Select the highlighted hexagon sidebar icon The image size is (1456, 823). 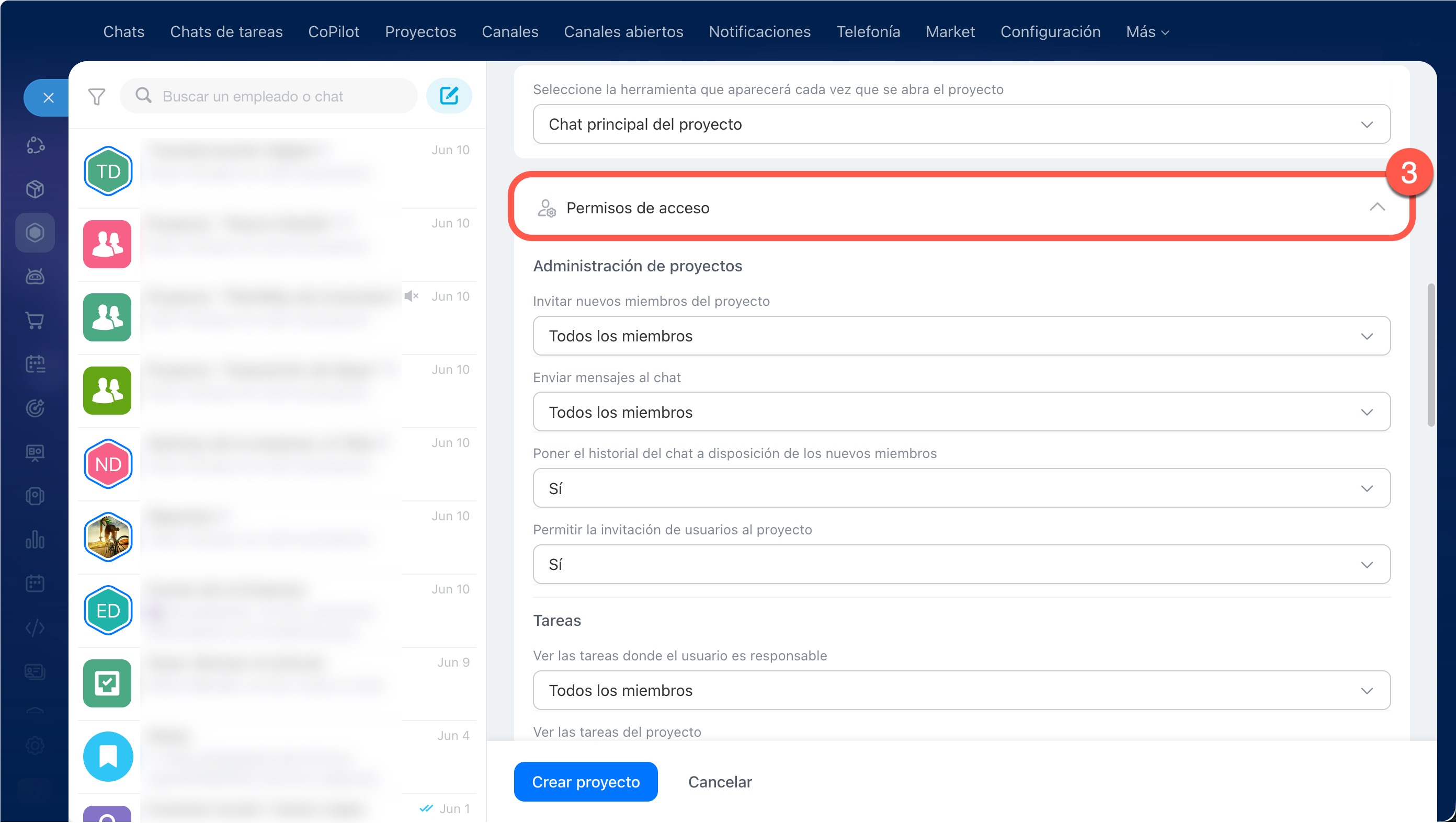(35, 232)
